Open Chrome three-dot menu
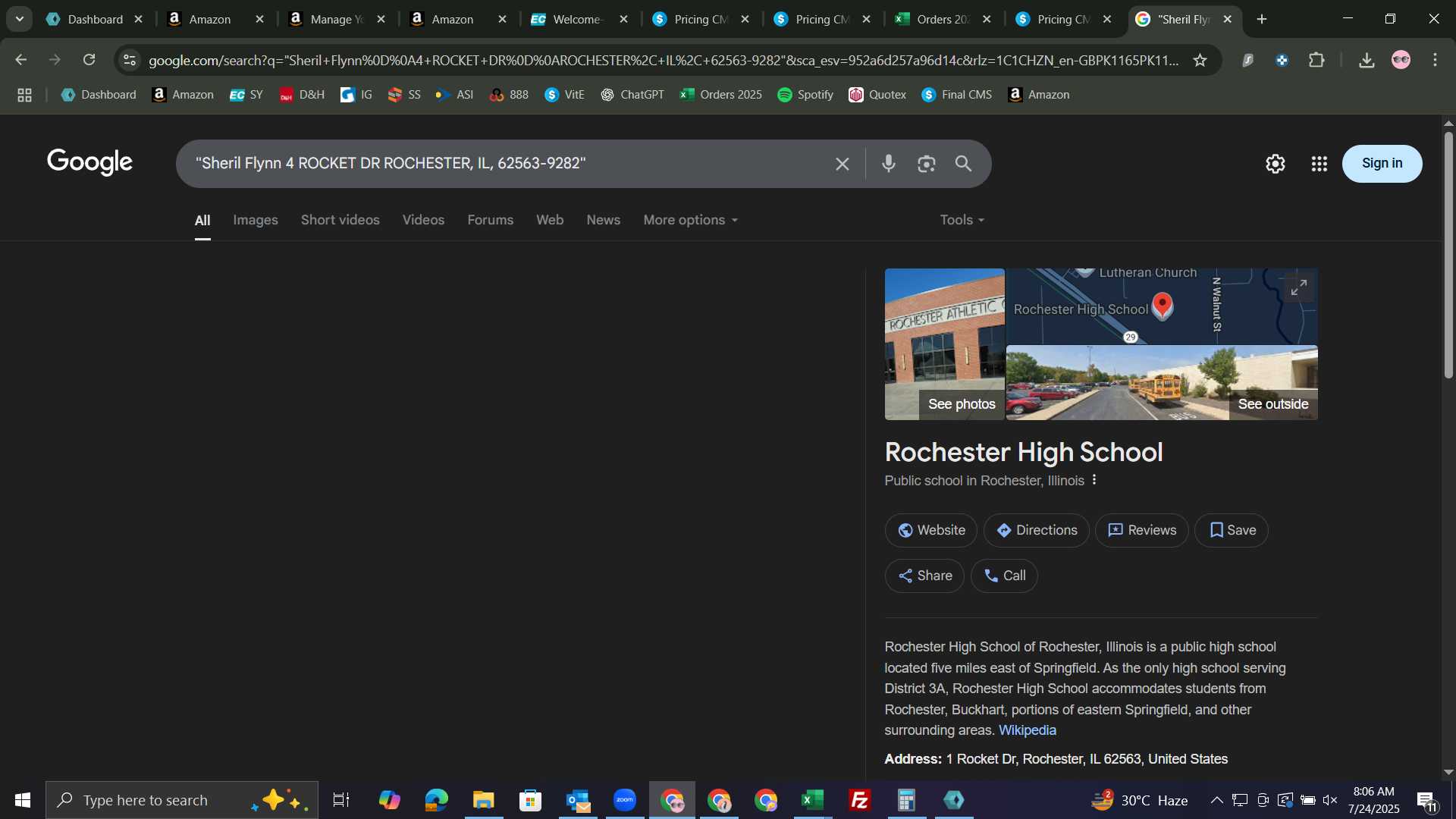1456x819 pixels. tap(1436, 60)
